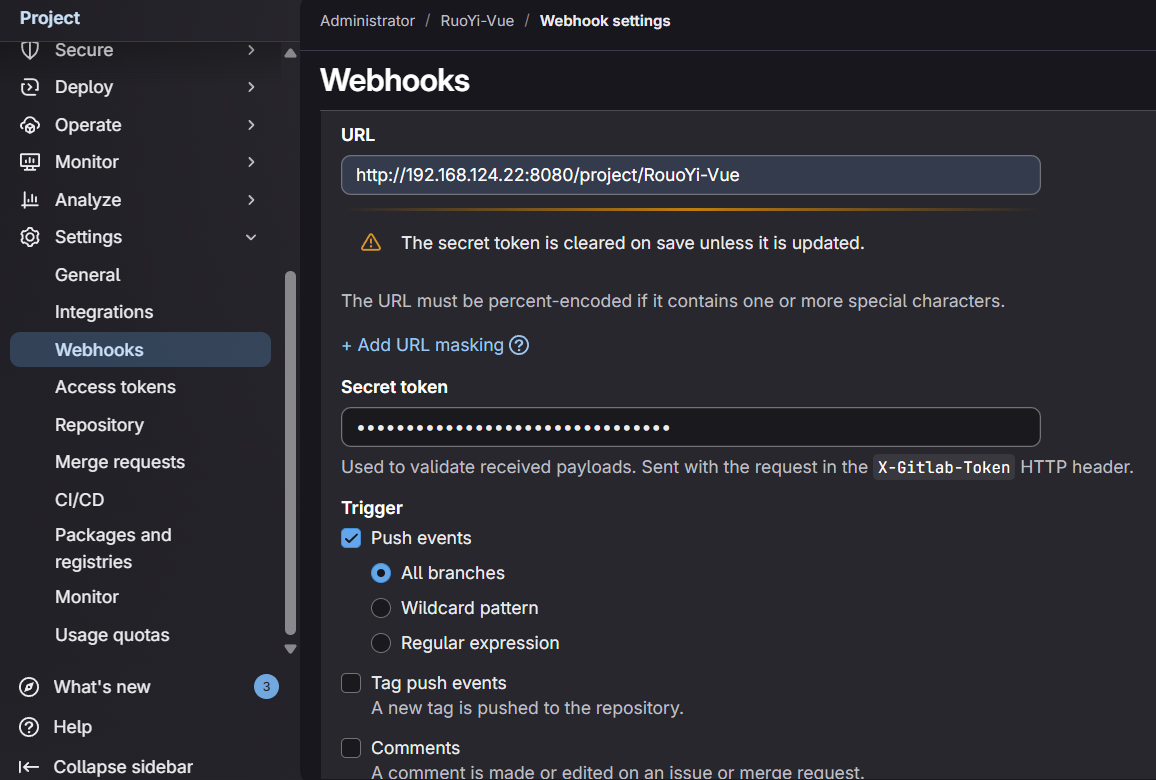
Task: Click the sidebar scroll up arrow
Action: click(290, 53)
